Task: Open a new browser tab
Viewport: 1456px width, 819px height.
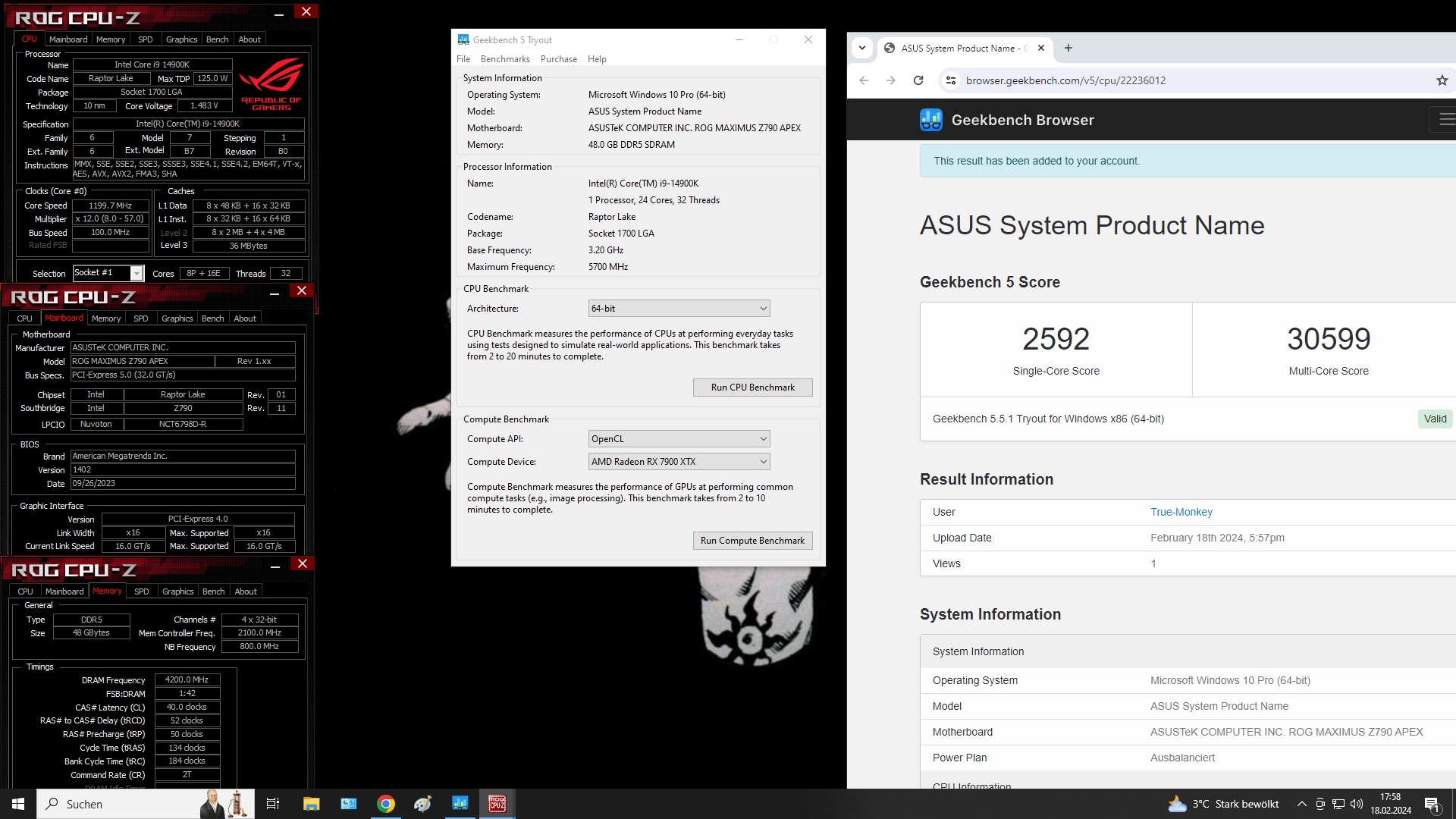Action: 1068,48
